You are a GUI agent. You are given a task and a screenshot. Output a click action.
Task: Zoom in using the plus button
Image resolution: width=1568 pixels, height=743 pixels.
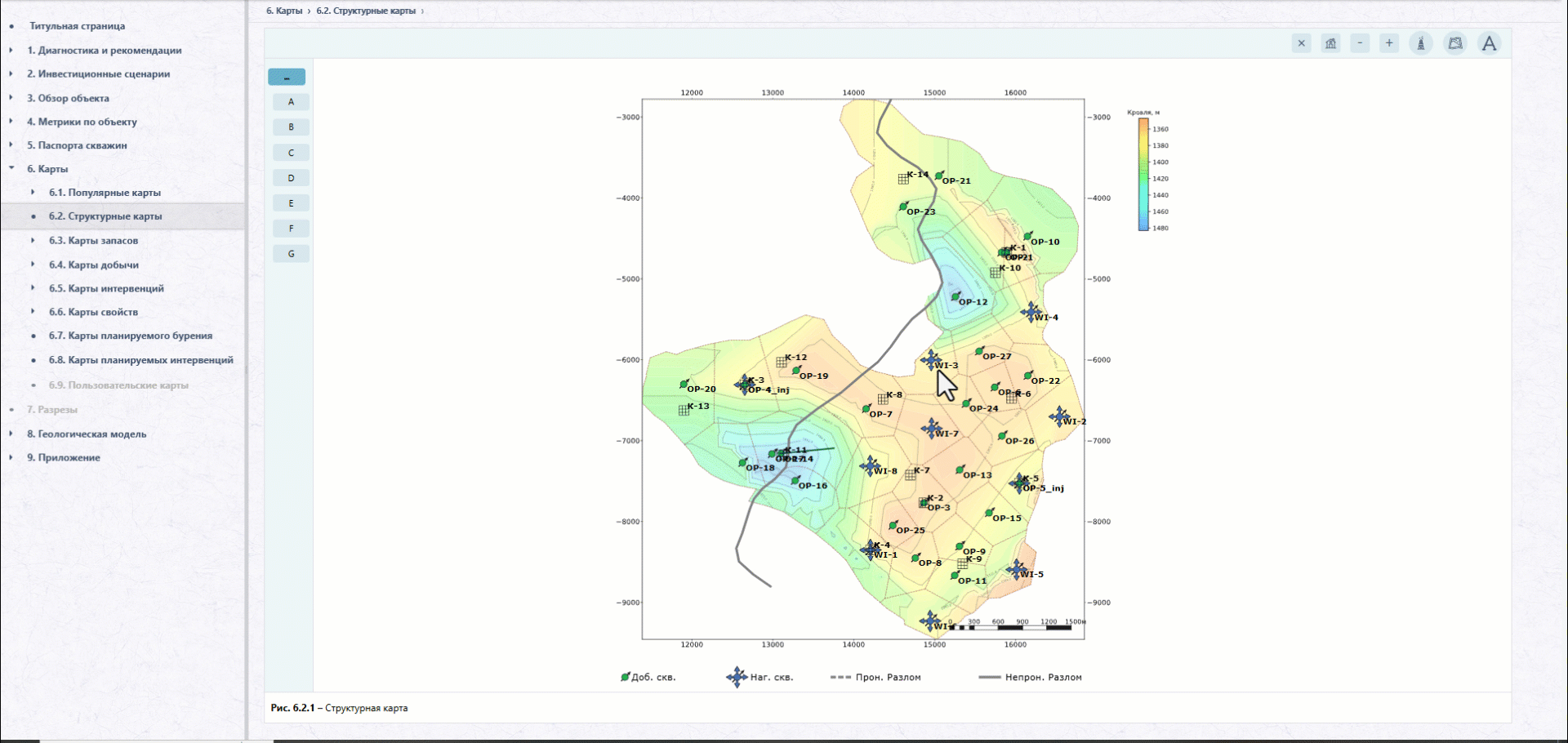[1389, 43]
